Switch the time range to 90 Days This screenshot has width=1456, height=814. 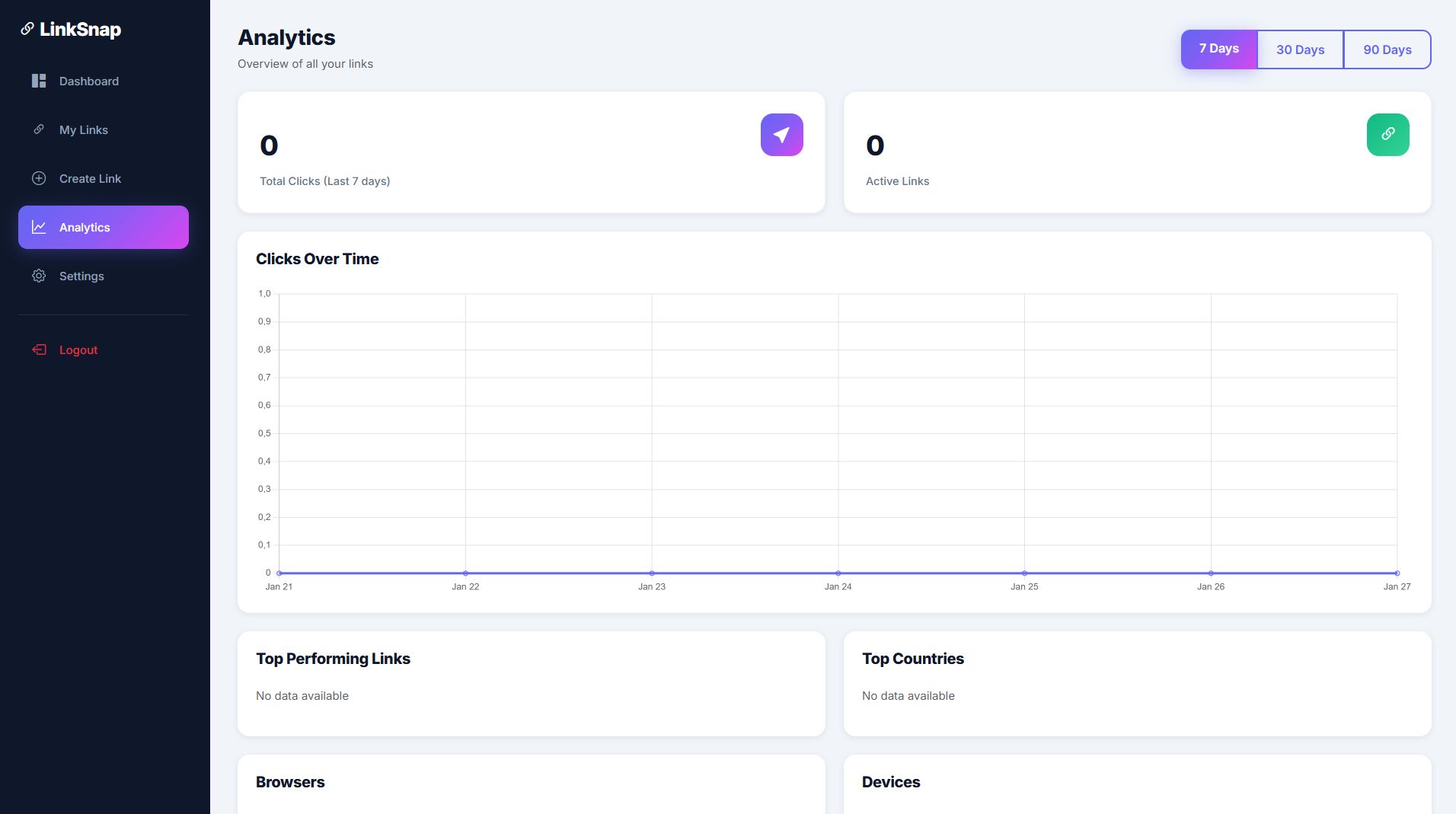point(1387,49)
